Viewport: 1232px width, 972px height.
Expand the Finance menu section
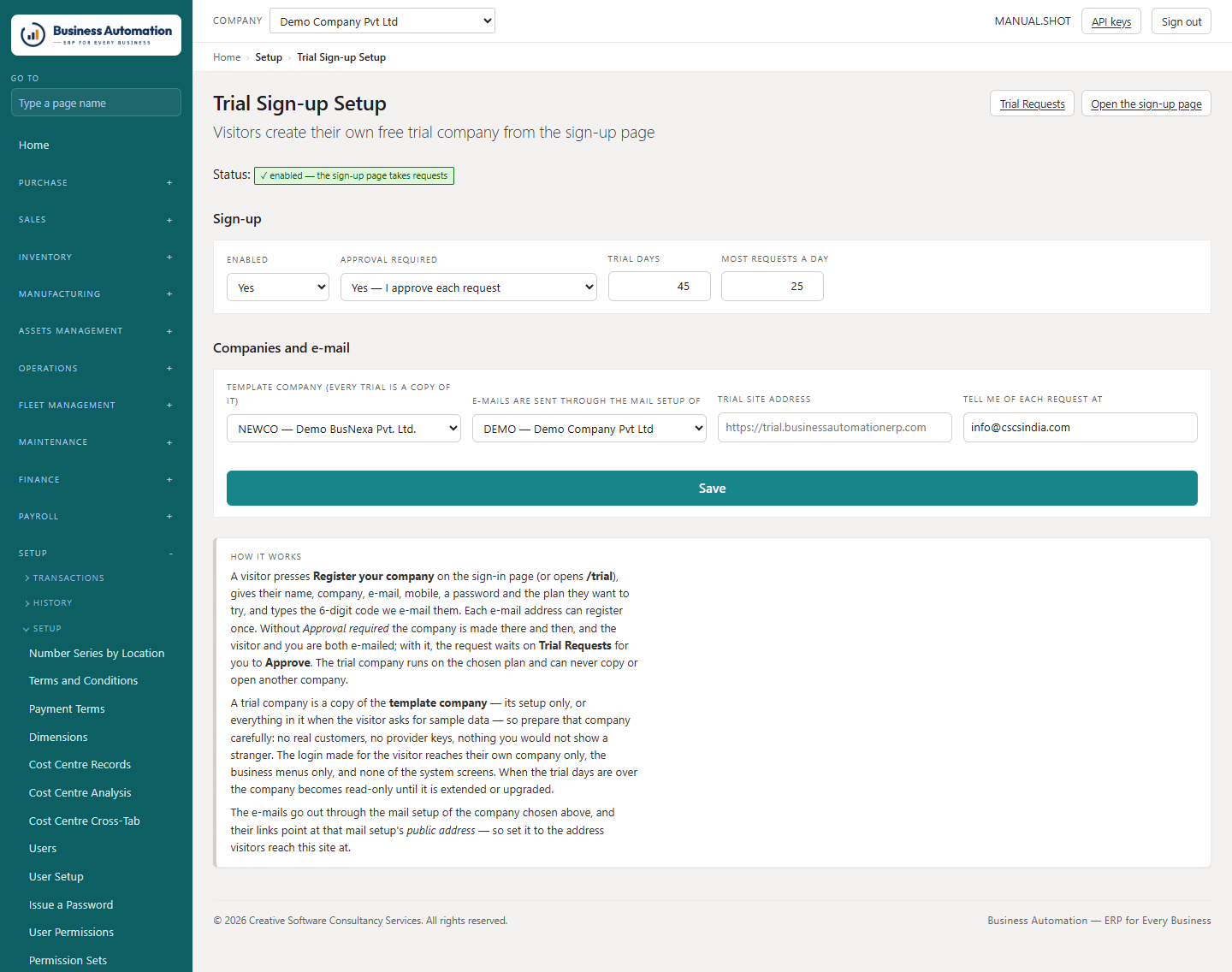pyautogui.click(x=96, y=479)
